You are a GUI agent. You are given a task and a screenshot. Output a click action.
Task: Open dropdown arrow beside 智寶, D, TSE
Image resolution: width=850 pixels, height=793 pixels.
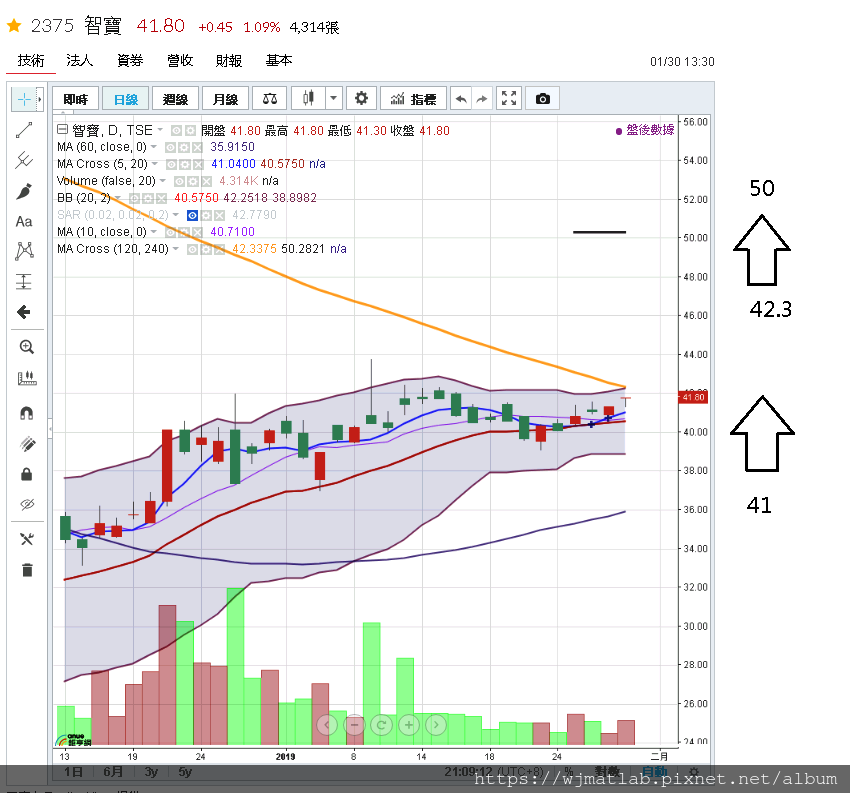[160, 130]
